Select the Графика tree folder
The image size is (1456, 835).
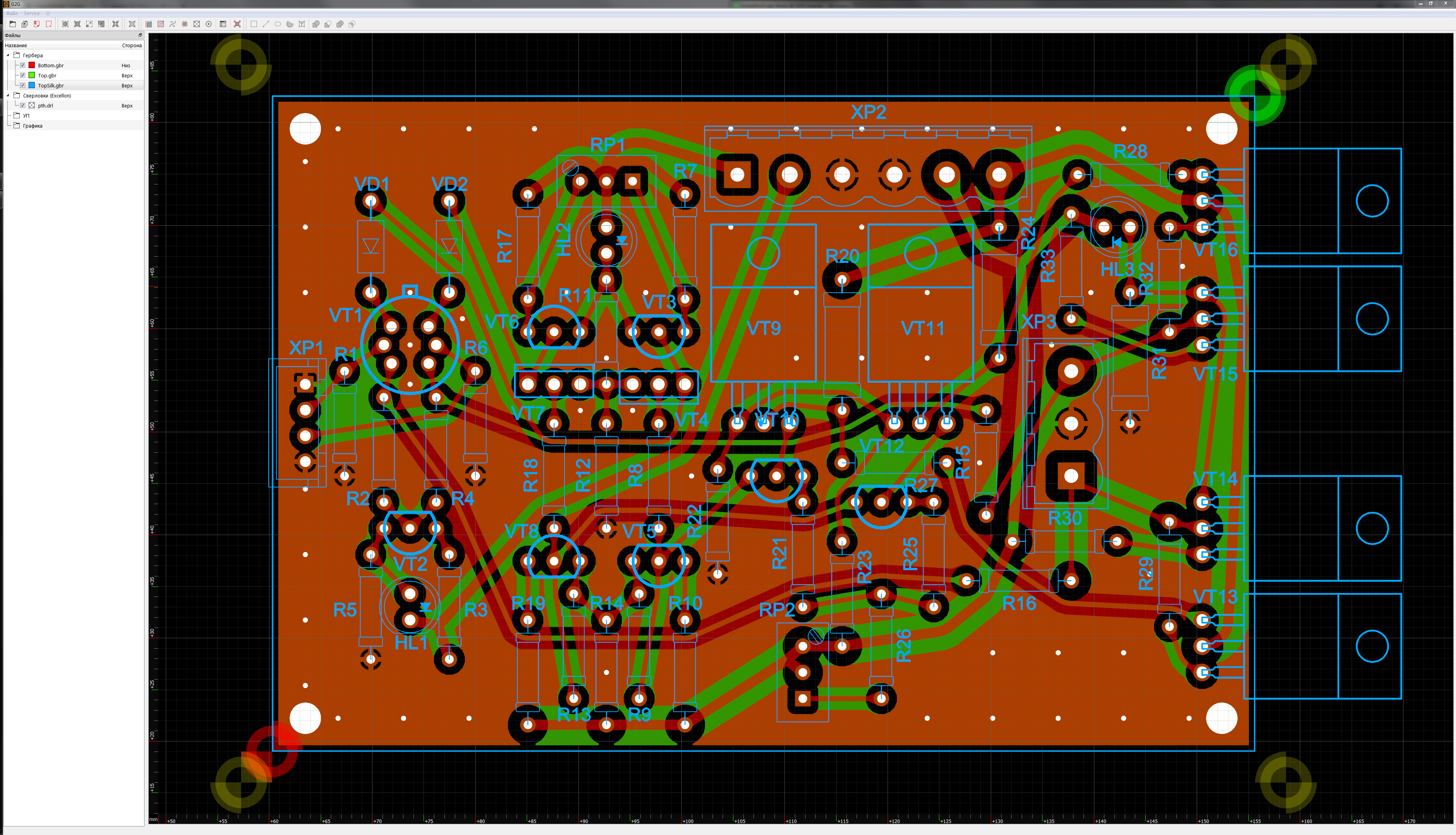tap(33, 126)
